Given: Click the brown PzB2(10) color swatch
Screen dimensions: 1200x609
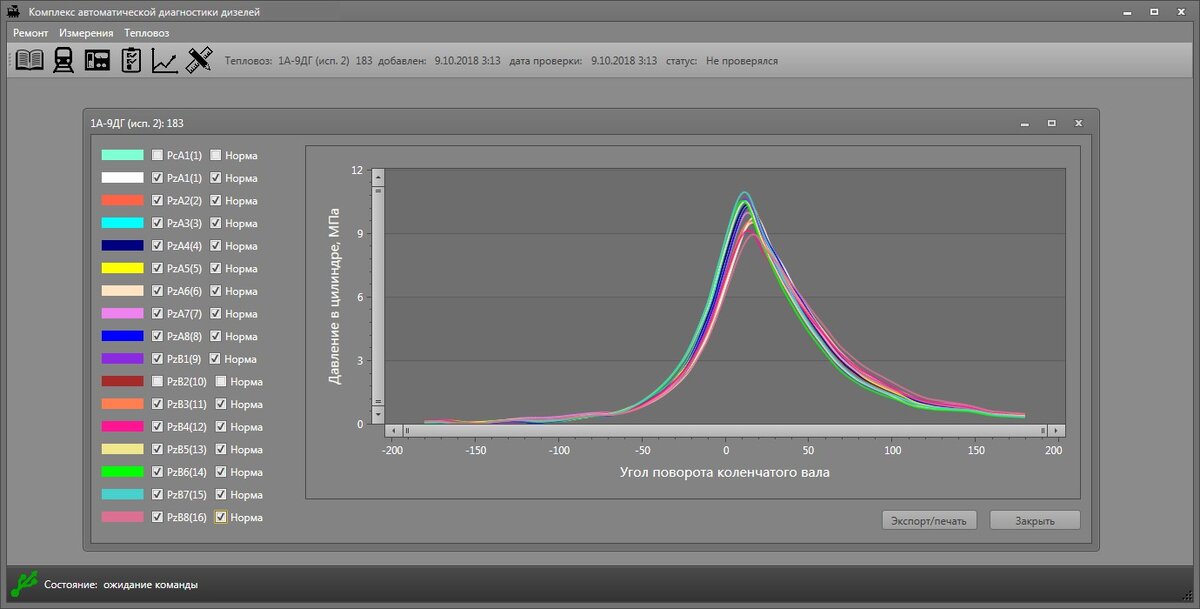Looking at the screenshot, I should (122, 381).
